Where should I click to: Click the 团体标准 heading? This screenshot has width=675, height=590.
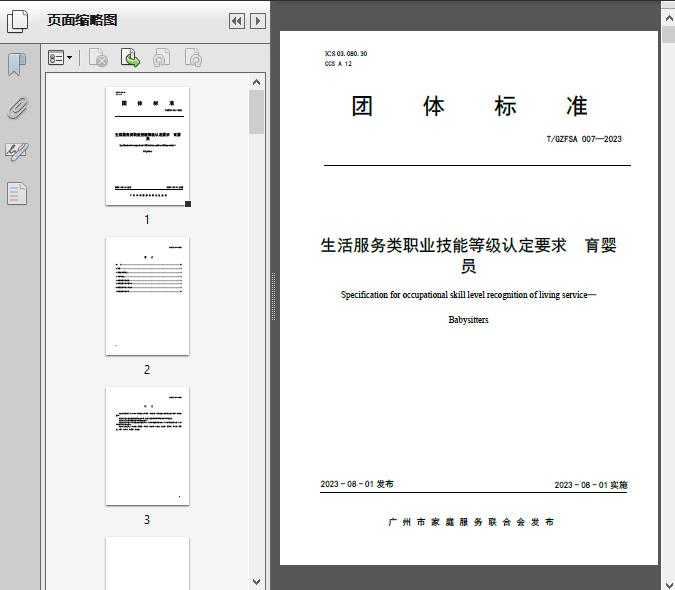[470, 106]
